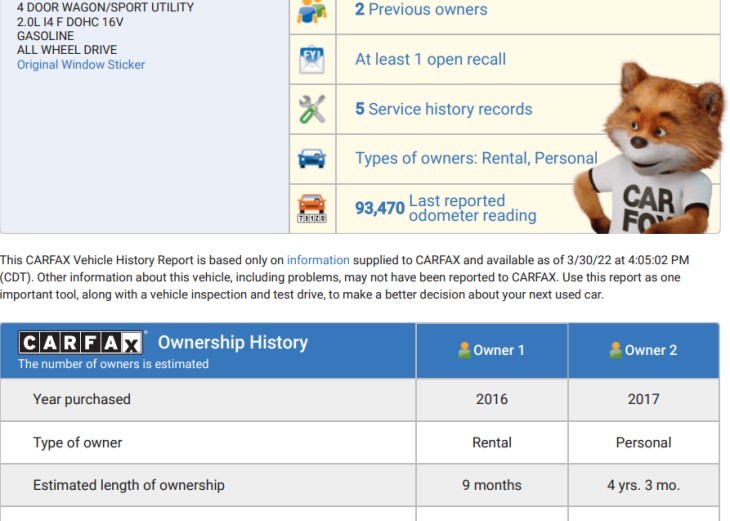
Task: Select Owner 2 year purchased 2017
Action: click(x=643, y=399)
